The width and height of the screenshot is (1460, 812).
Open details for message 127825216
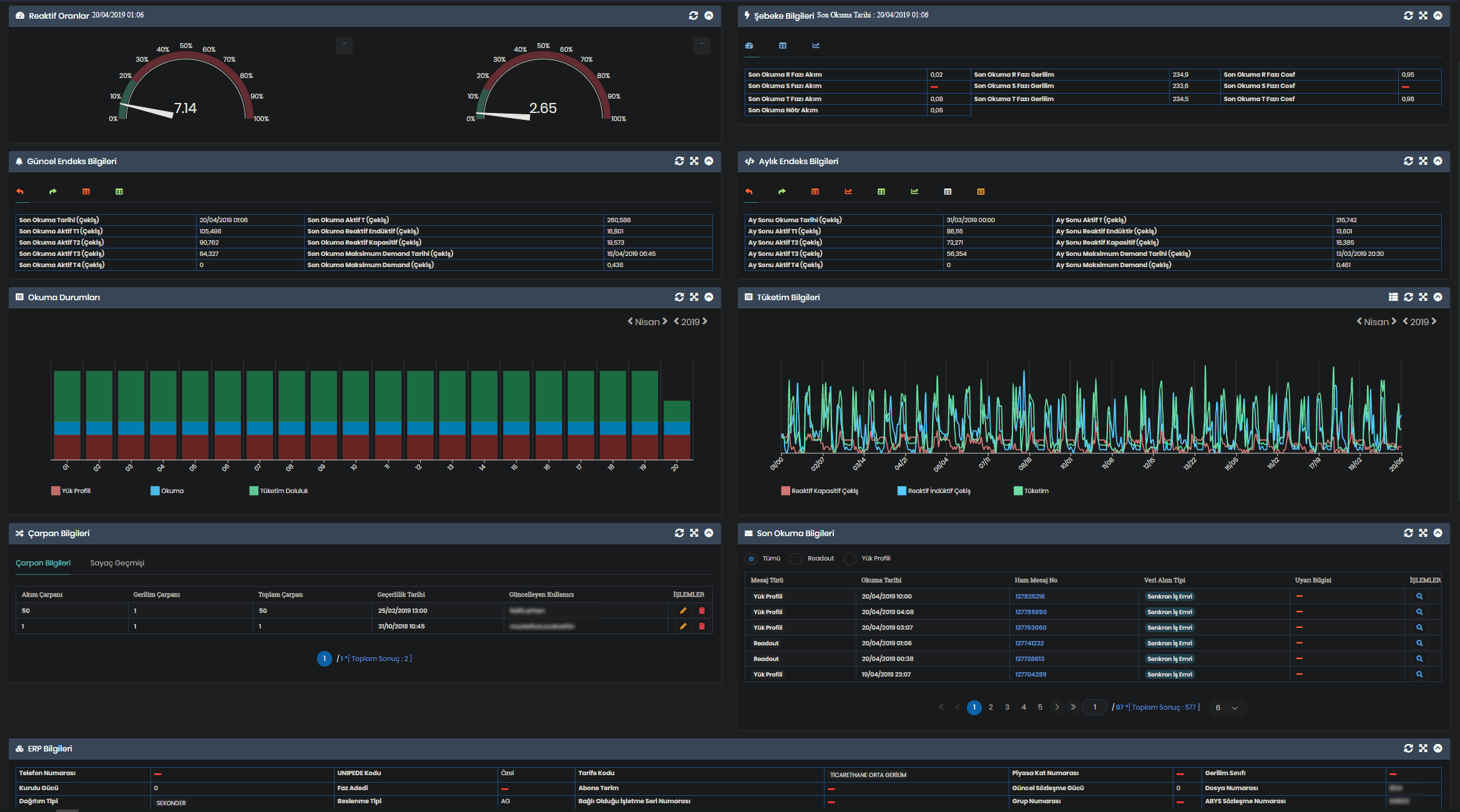tap(1419, 596)
